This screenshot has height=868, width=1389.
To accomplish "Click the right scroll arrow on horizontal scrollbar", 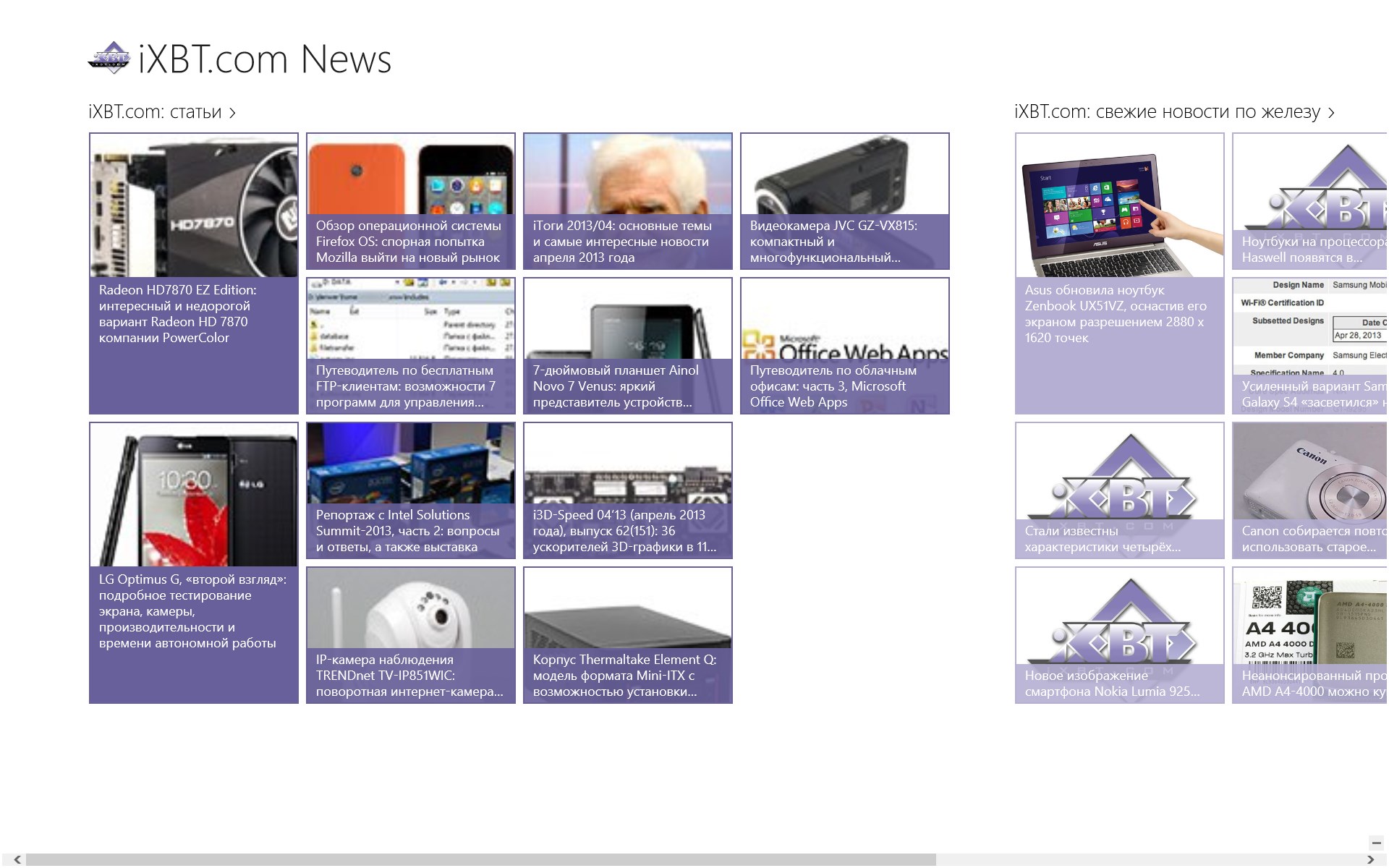I will pyautogui.click(x=1370, y=860).
